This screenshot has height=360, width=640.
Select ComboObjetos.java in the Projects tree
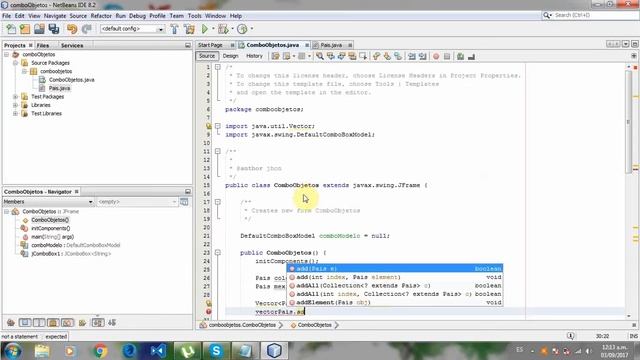72,80
